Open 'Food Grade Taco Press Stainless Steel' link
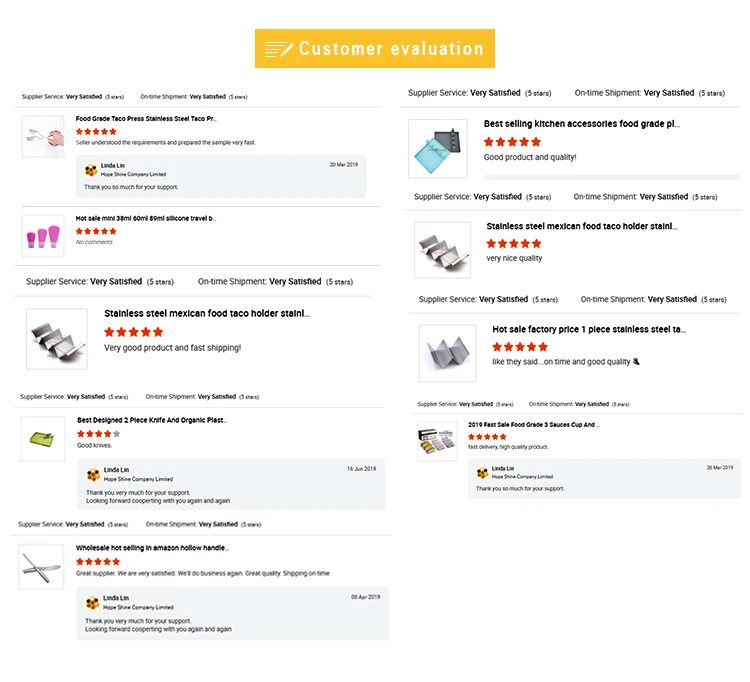This screenshot has height=682, width=750. (x=146, y=118)
